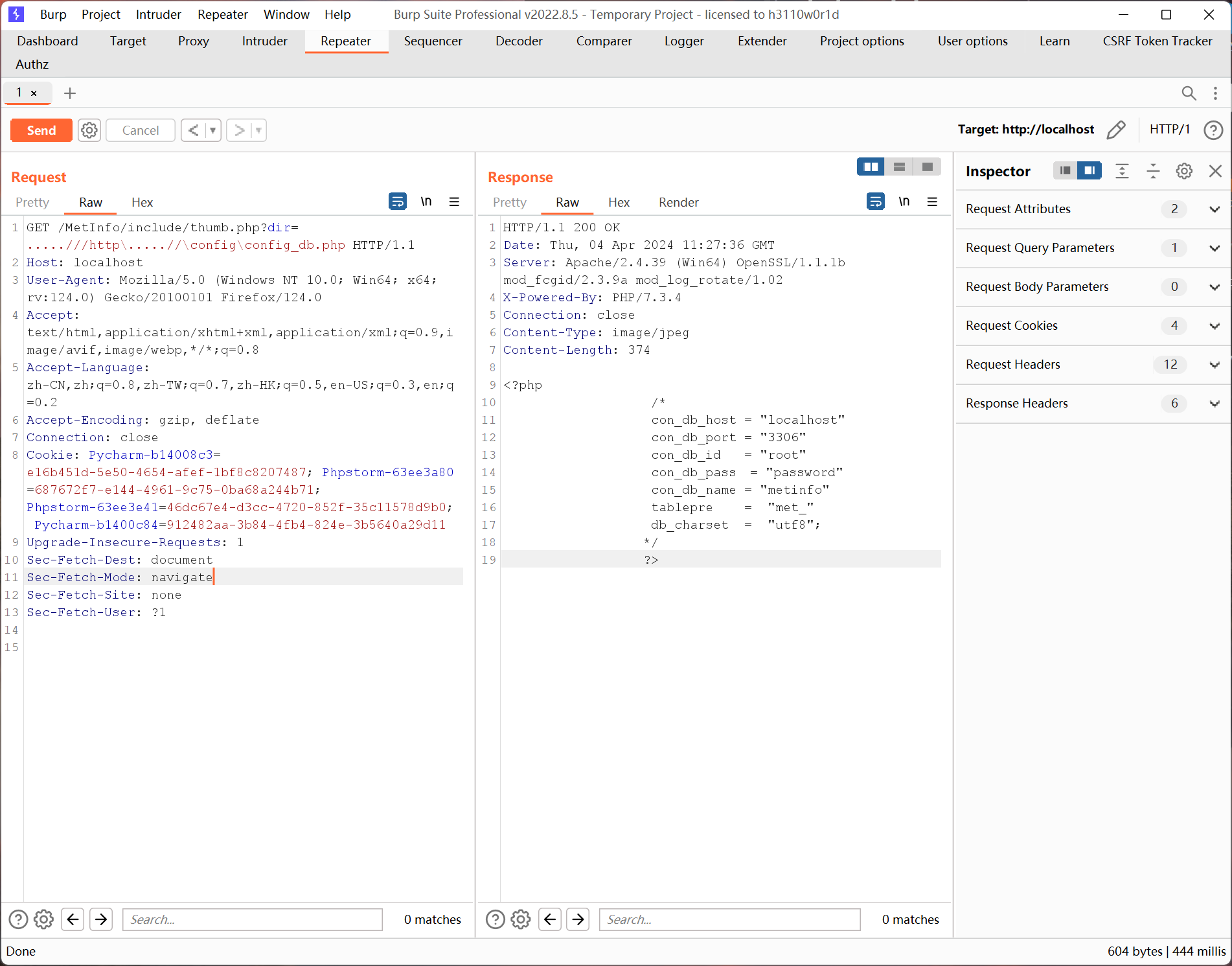Open Response pane hamburger menu
This screenshot has width=1232, height=966.
[933, 201]
